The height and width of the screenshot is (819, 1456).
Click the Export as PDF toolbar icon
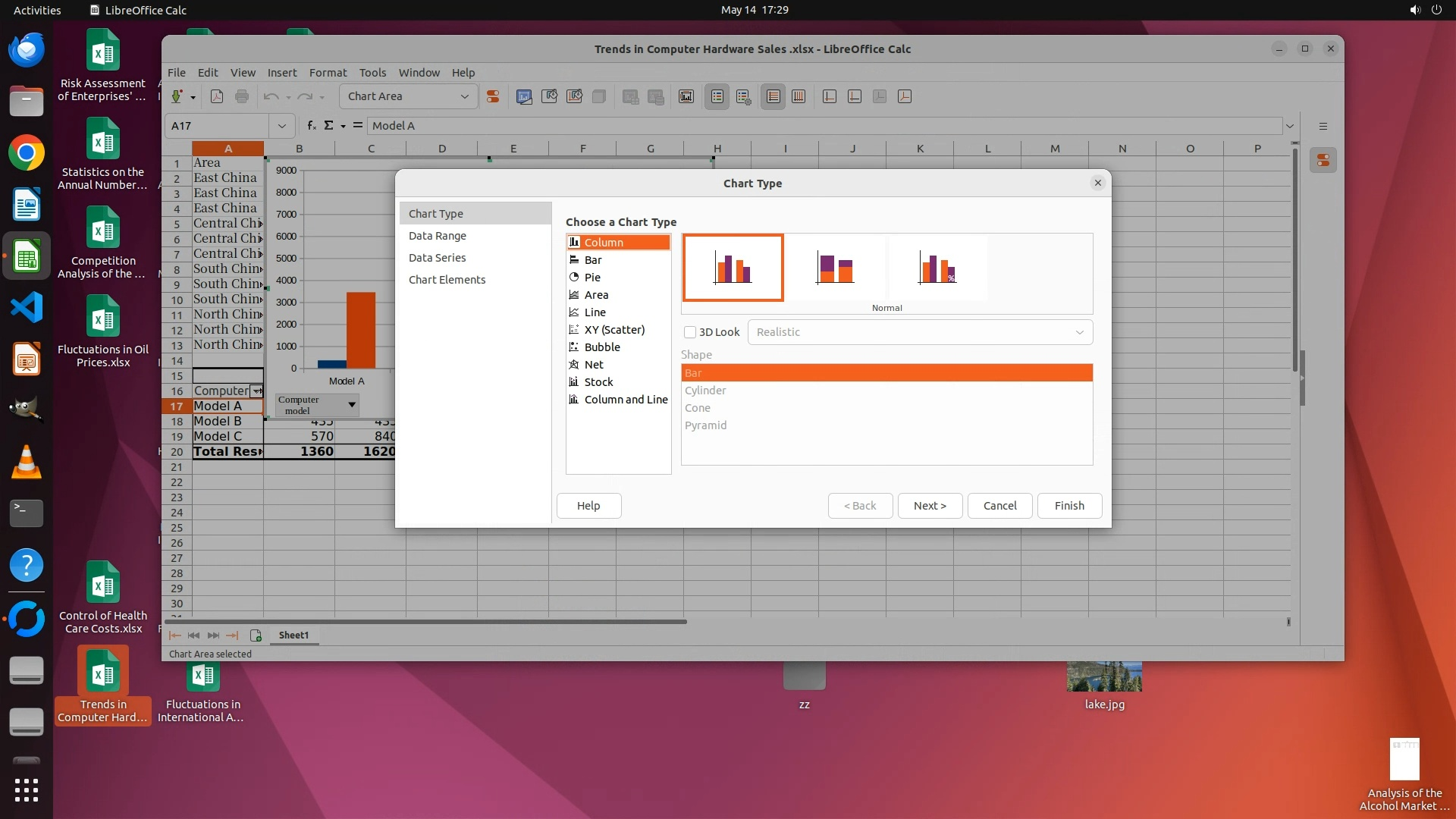coord(217,96)
